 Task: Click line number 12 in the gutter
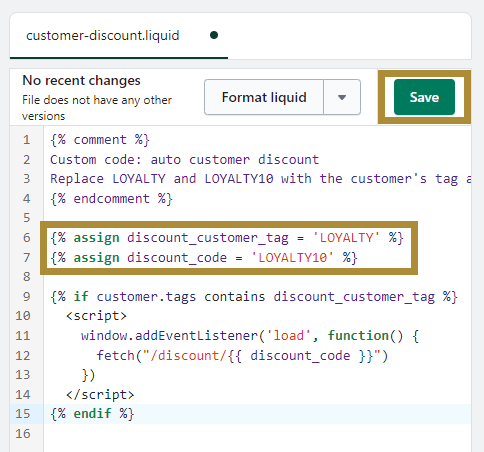[x=23, y=355]
